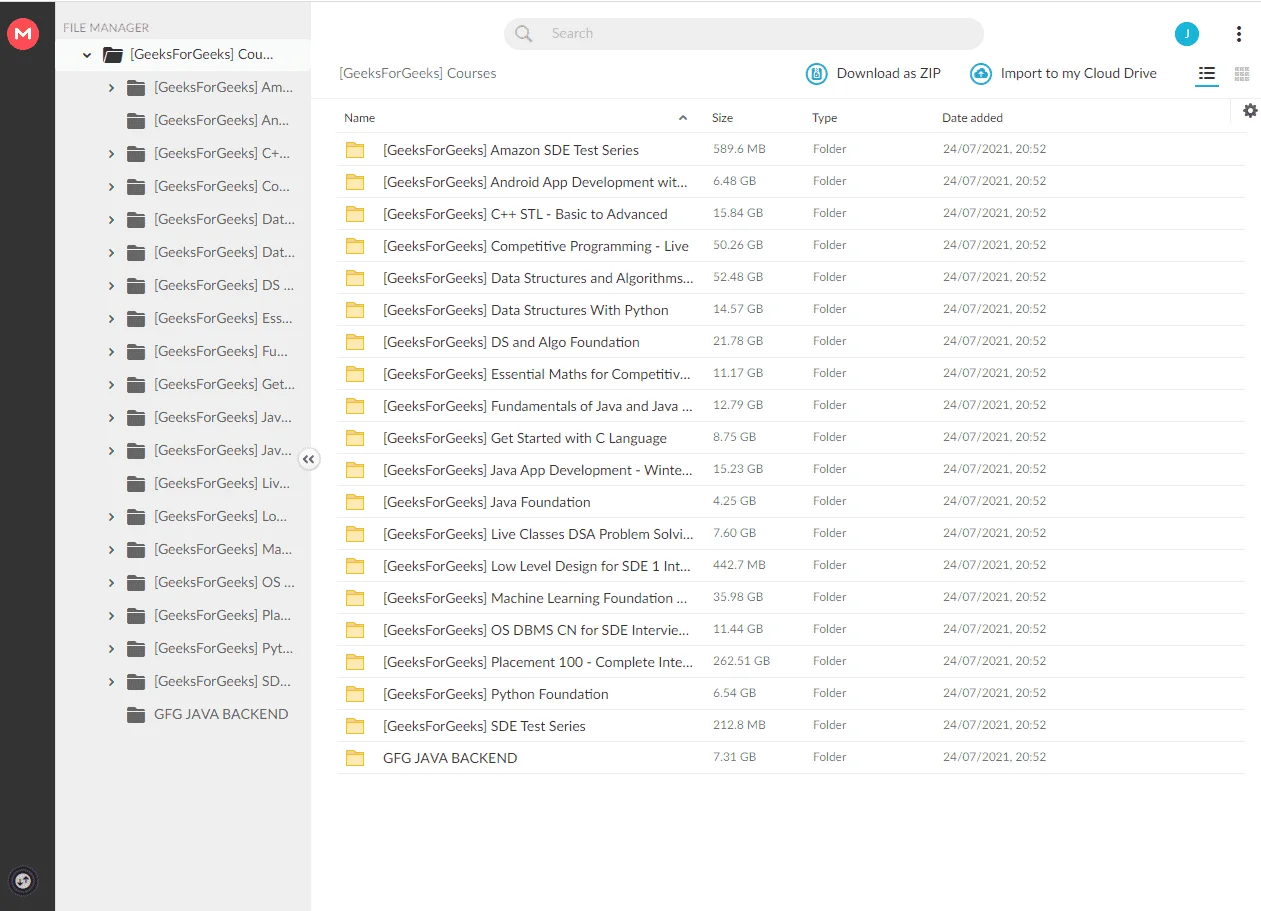1261x911 pixels.
Task: Click folder icon of DS and Algo Foundation
Action: [355, 342]
